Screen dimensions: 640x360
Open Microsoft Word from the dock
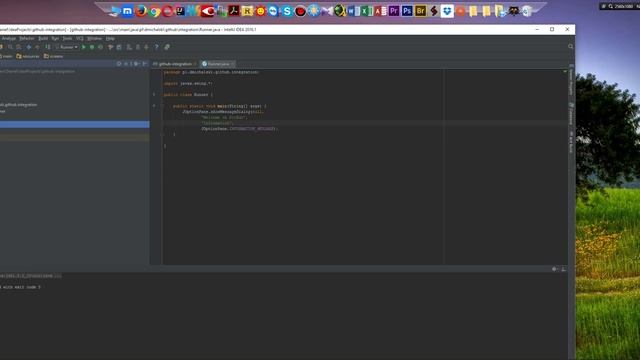353,11
